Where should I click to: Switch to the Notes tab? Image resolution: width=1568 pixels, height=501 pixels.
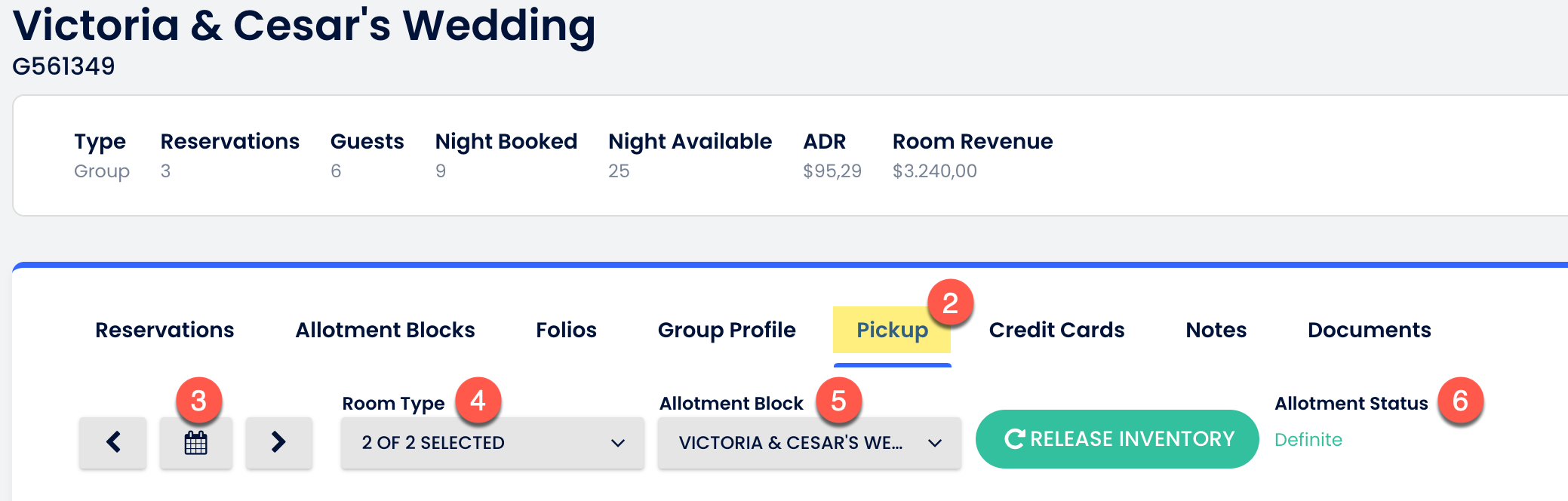[1216, 330]
